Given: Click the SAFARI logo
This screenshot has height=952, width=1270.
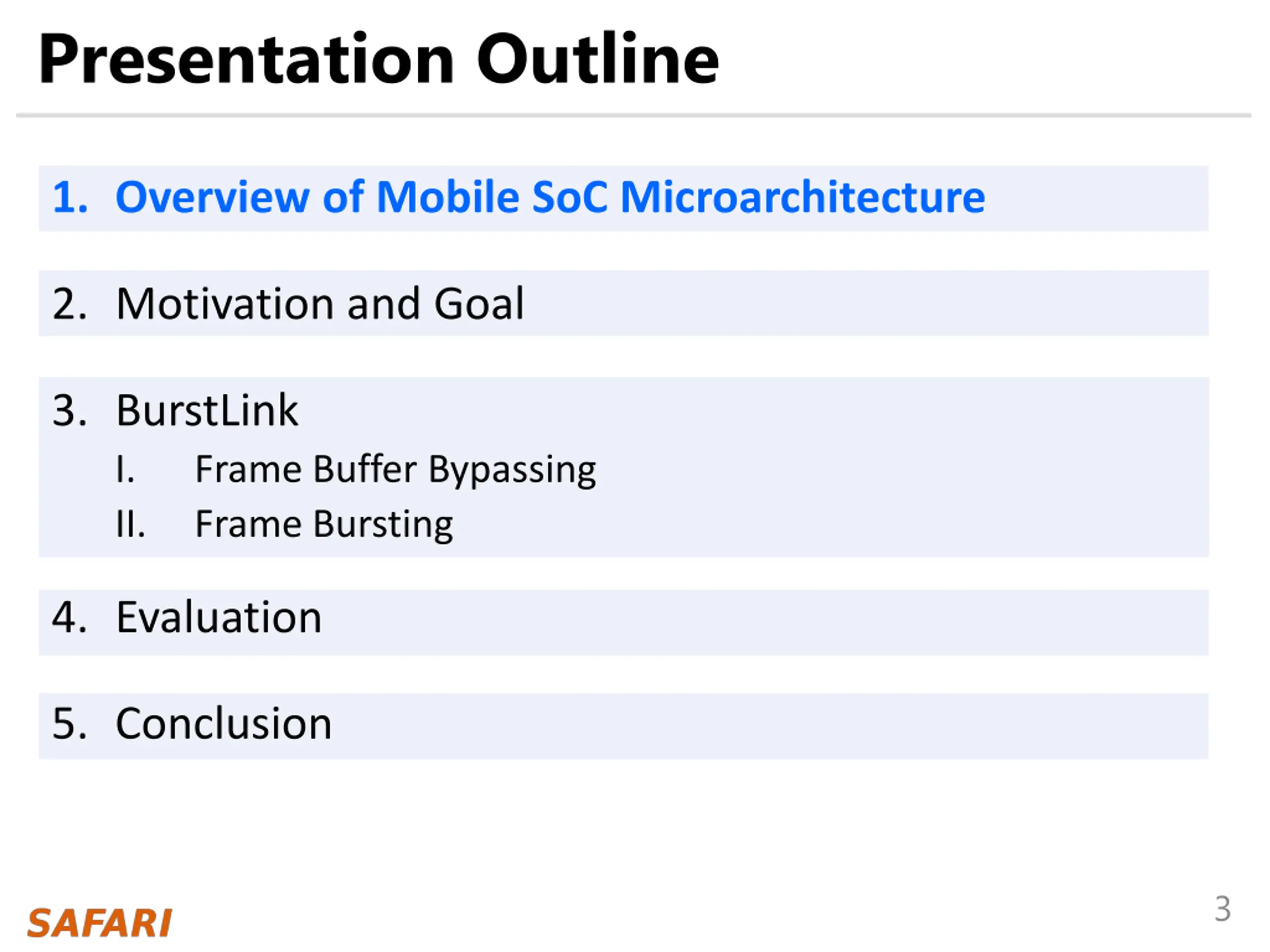Looking at the screenshot, I should click(99, 923).
